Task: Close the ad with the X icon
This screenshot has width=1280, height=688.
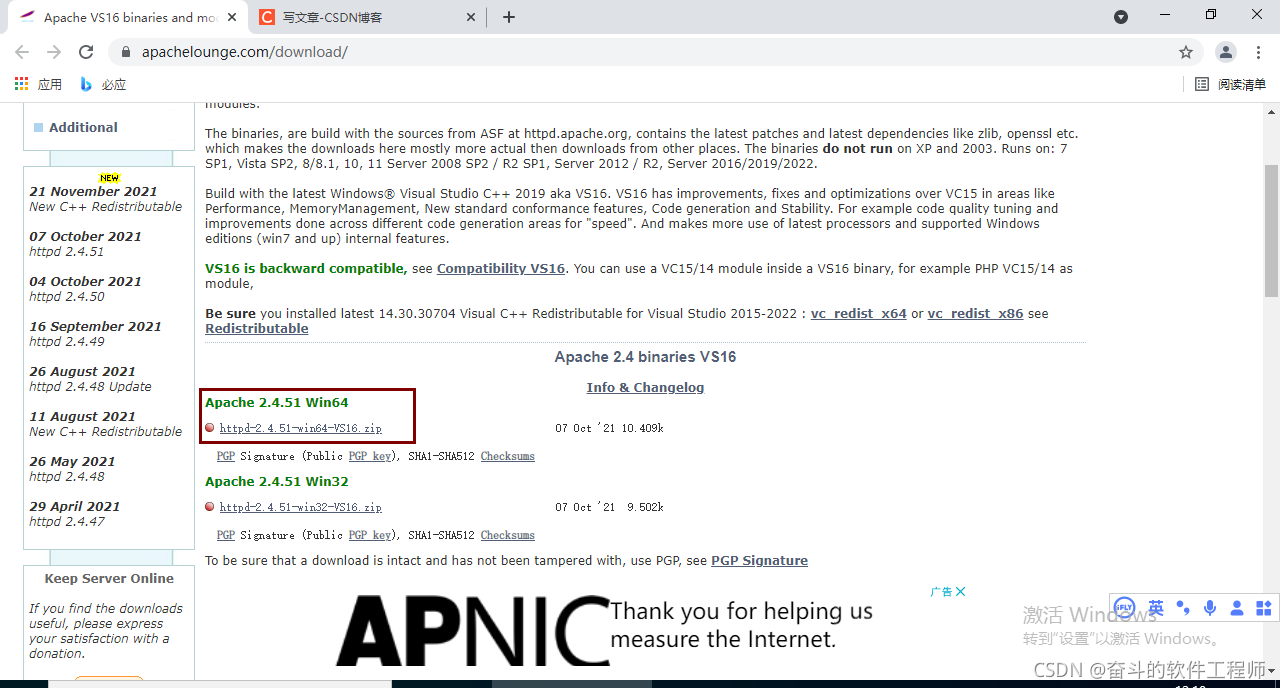Action: 960,591
